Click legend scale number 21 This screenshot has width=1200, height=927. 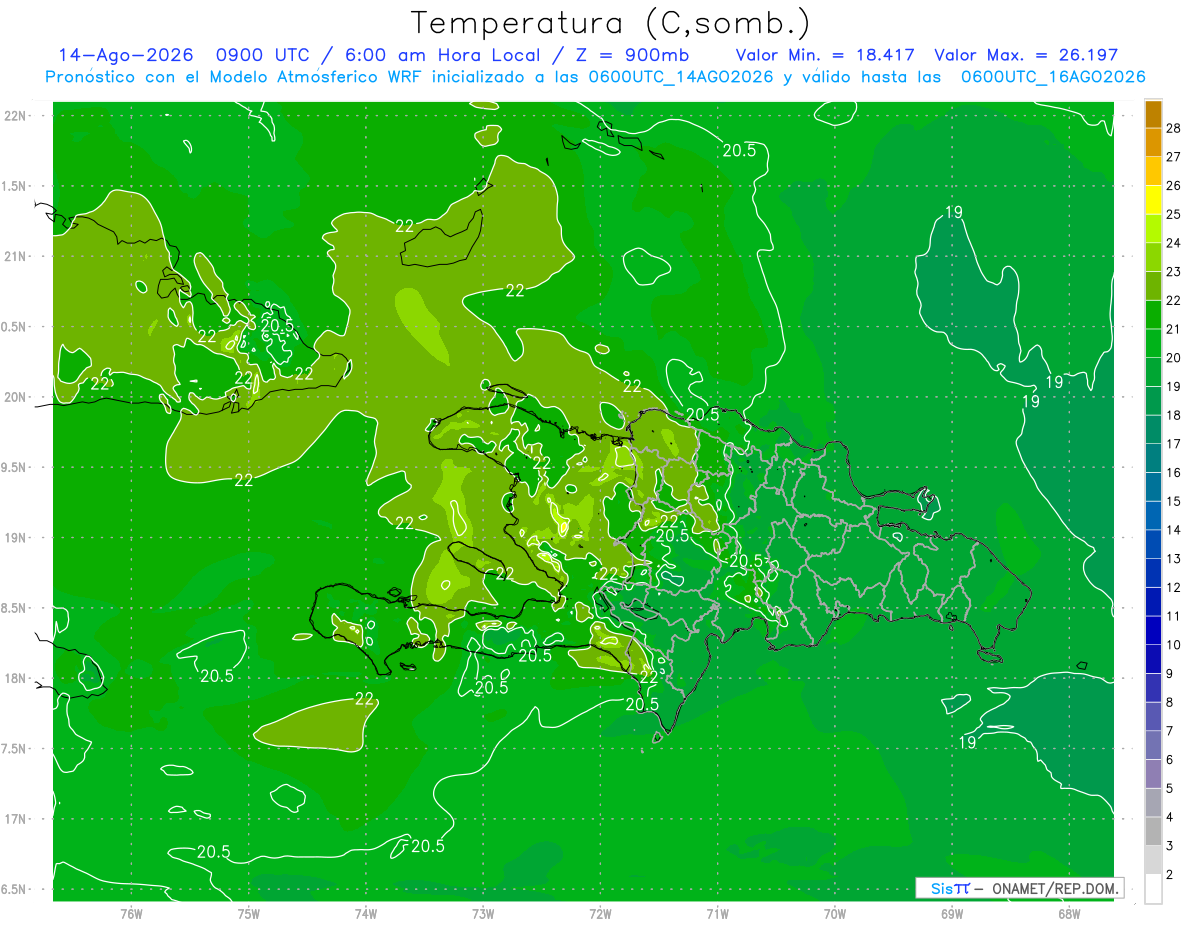pyautogui.click(x=1174, y=329)
